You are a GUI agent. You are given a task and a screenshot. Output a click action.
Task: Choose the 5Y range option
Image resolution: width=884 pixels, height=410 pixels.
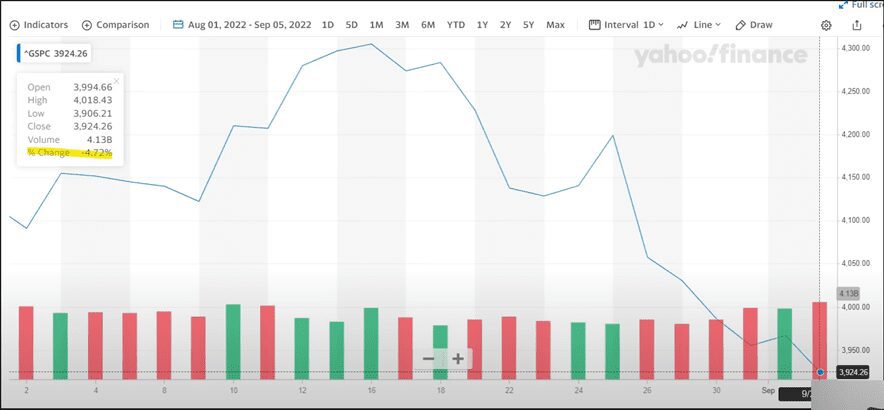tap(529, 24)
